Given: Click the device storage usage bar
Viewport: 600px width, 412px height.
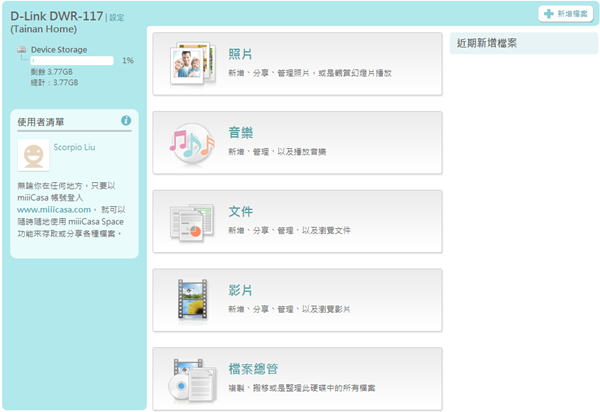Looking at the screenshot, I should (x=72, y=60).
